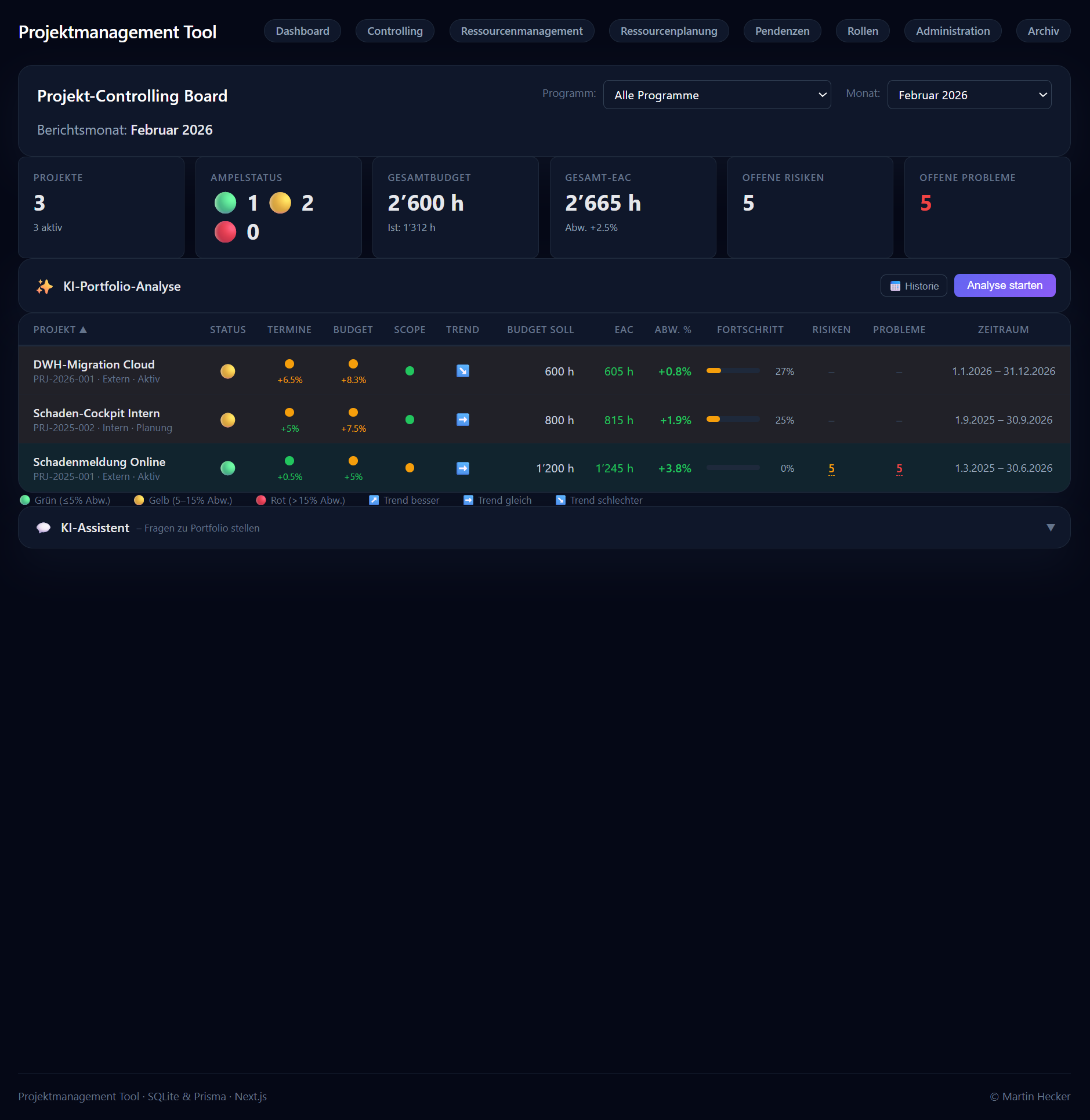This screenshot has width=1090, height=1120.
Task: Open risks count 5 for Schadenmeldung Online
Action: point(831,468)
